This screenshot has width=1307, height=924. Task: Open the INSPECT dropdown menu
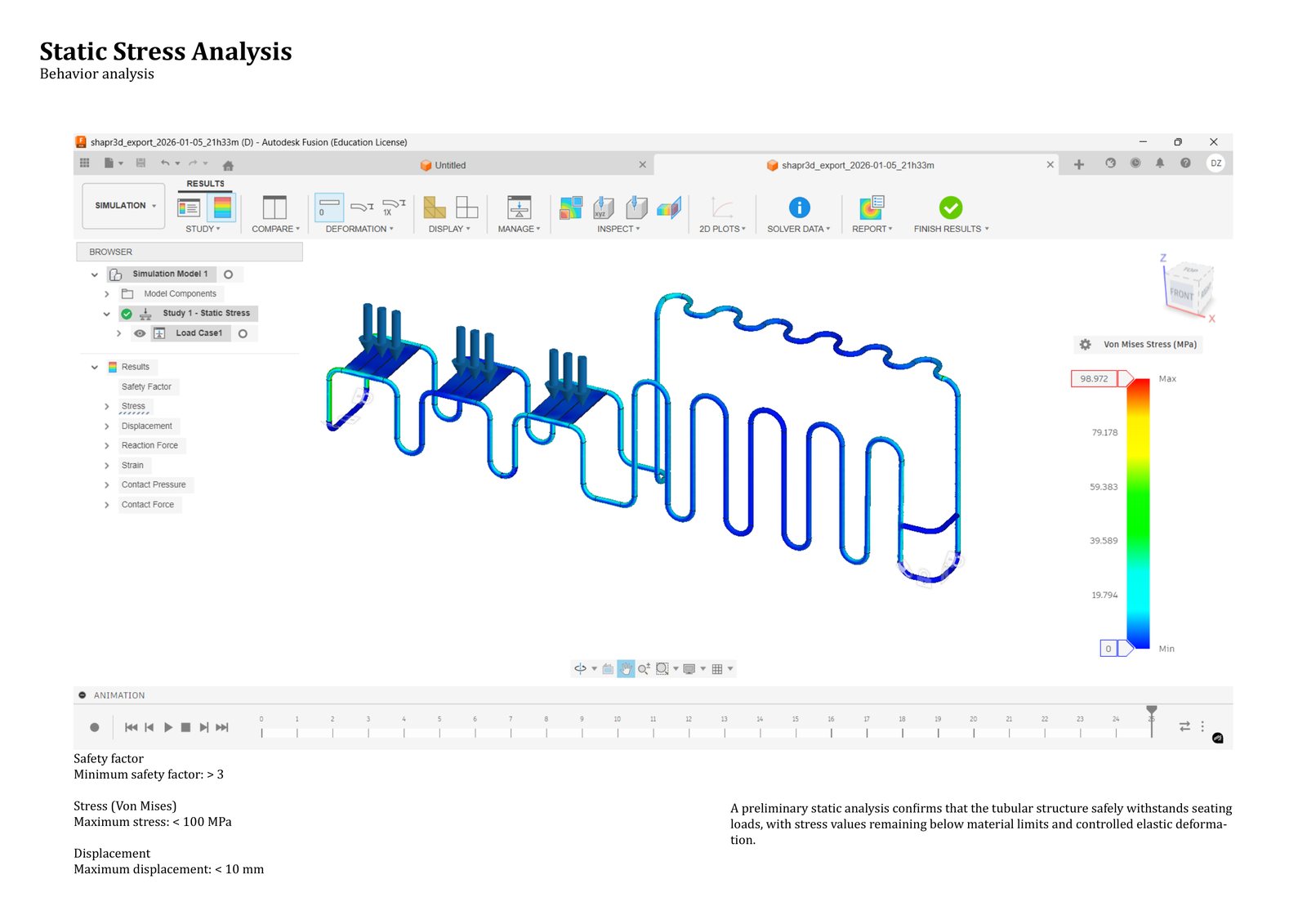[x=618, y=229]
